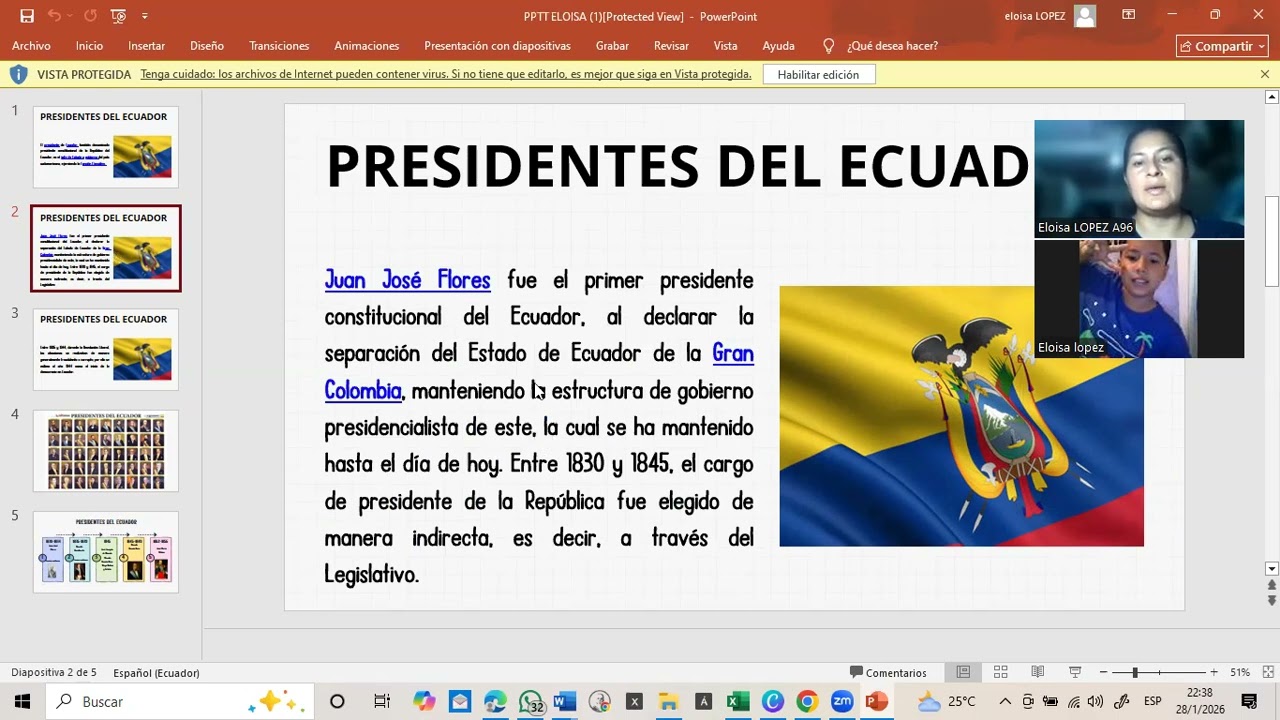This screenshot has height=720, width=1280.
Task: Switch to Slide Sorter view icon
Action: coord(1000,673)
